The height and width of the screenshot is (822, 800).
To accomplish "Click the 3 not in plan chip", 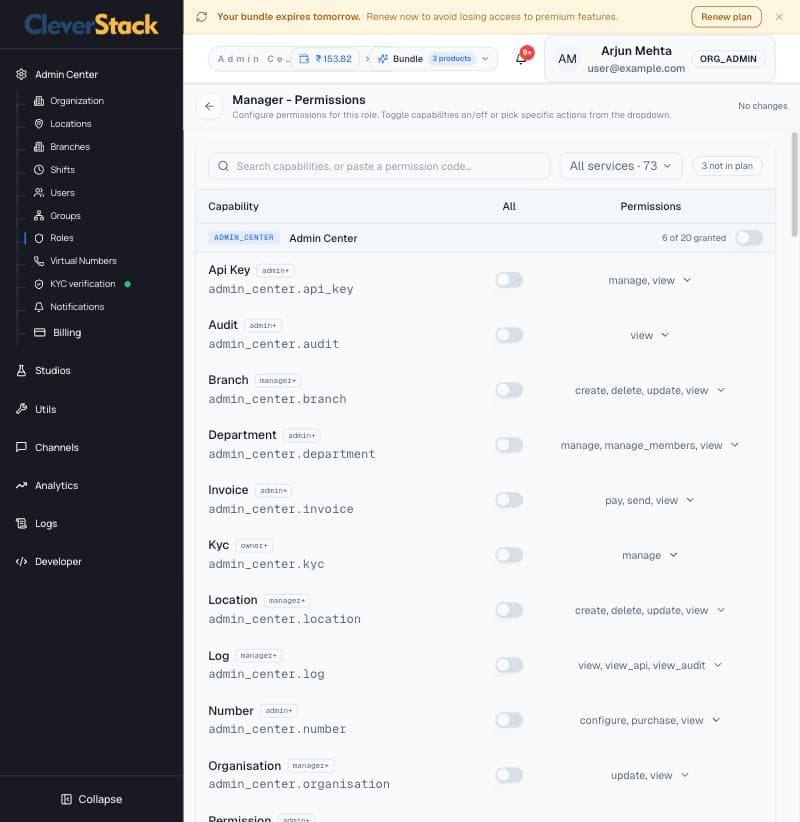I will (727, 166).
